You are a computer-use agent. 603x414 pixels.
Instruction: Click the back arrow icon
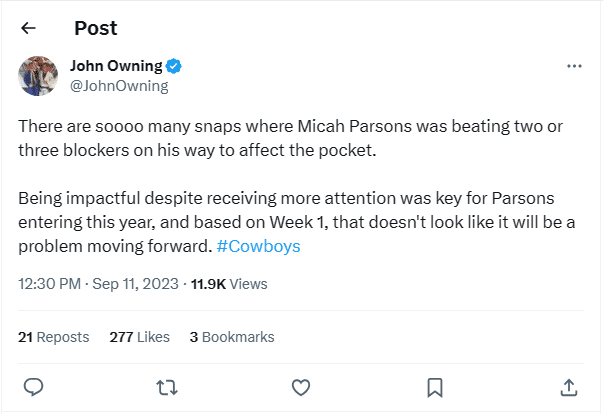[28, 29]
